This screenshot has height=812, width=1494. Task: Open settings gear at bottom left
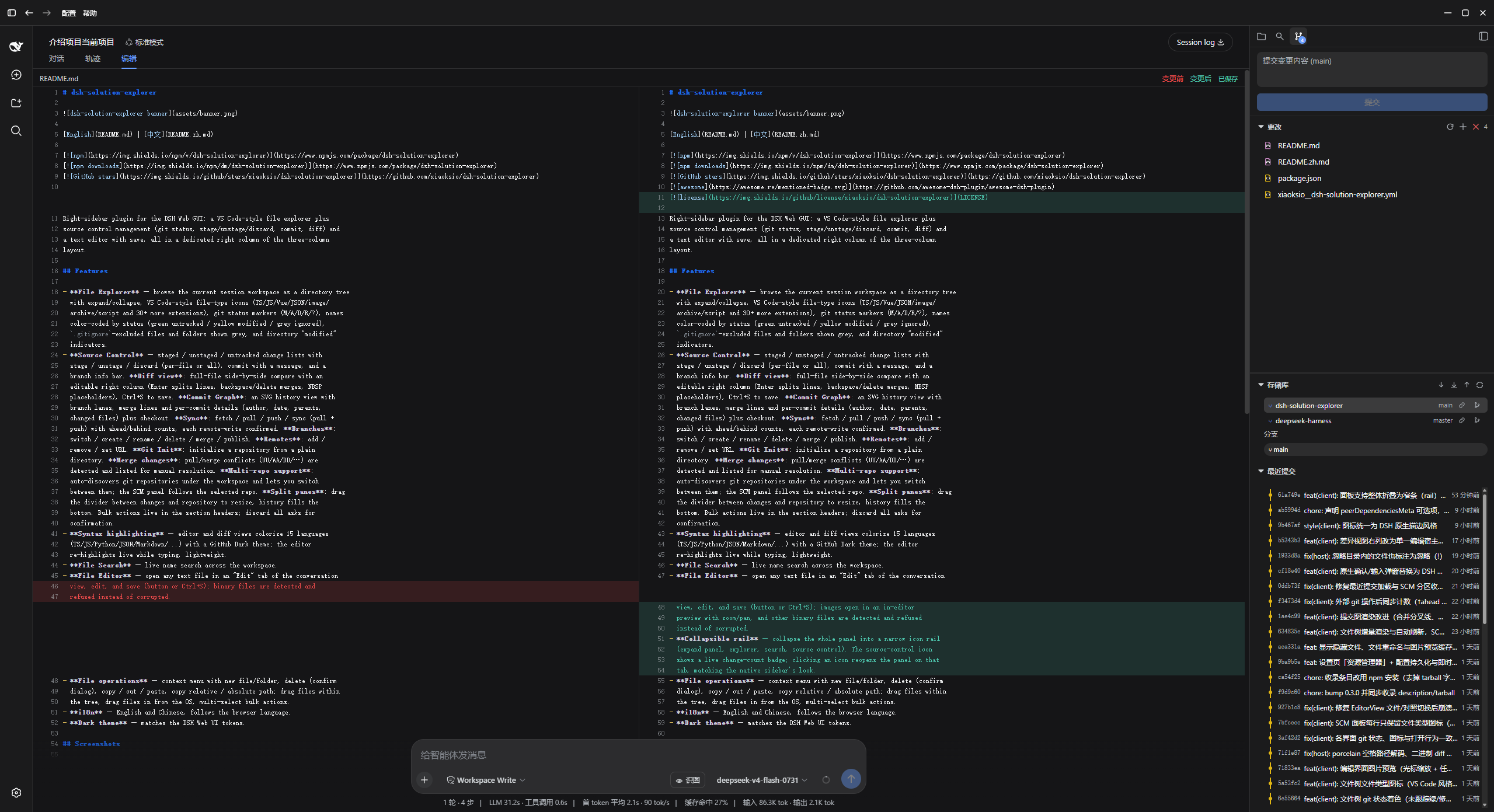tap(16, 793)
